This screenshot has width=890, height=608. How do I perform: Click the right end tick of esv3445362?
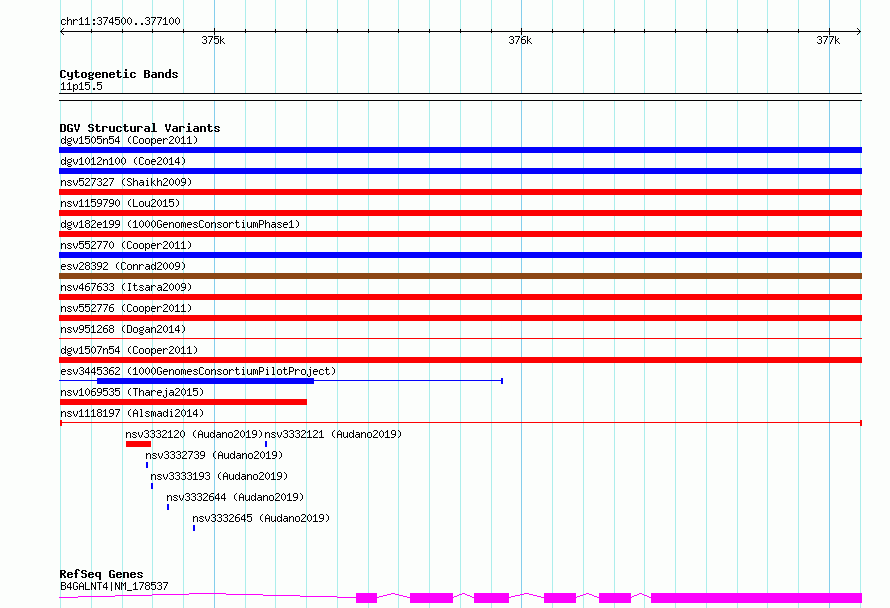(x=502, y=381)
